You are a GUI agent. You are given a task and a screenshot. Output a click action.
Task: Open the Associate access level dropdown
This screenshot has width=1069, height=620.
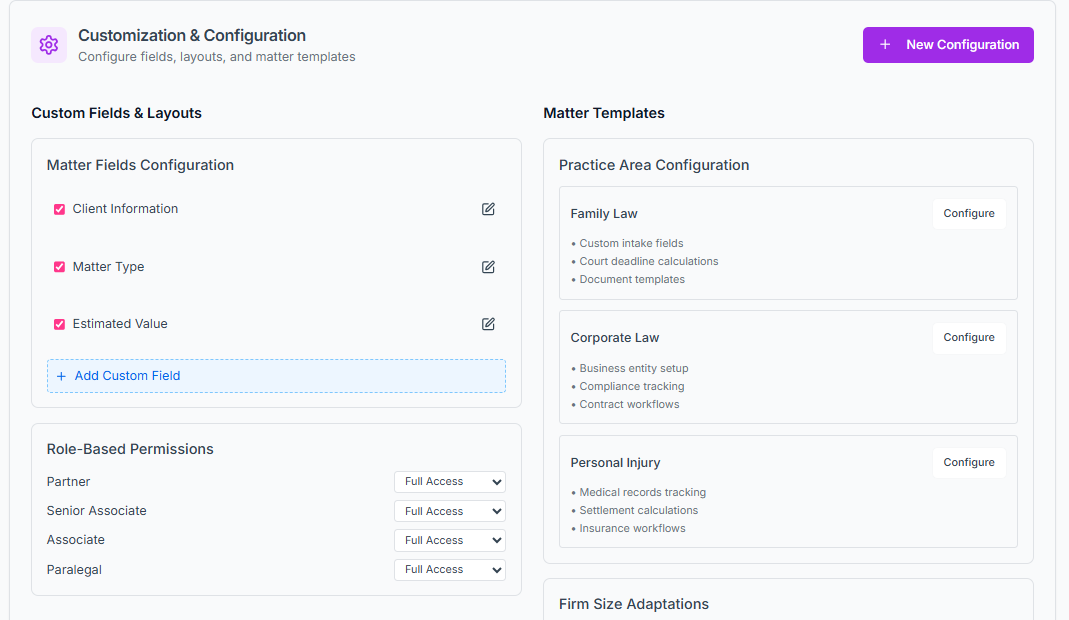tap(449, 540)
